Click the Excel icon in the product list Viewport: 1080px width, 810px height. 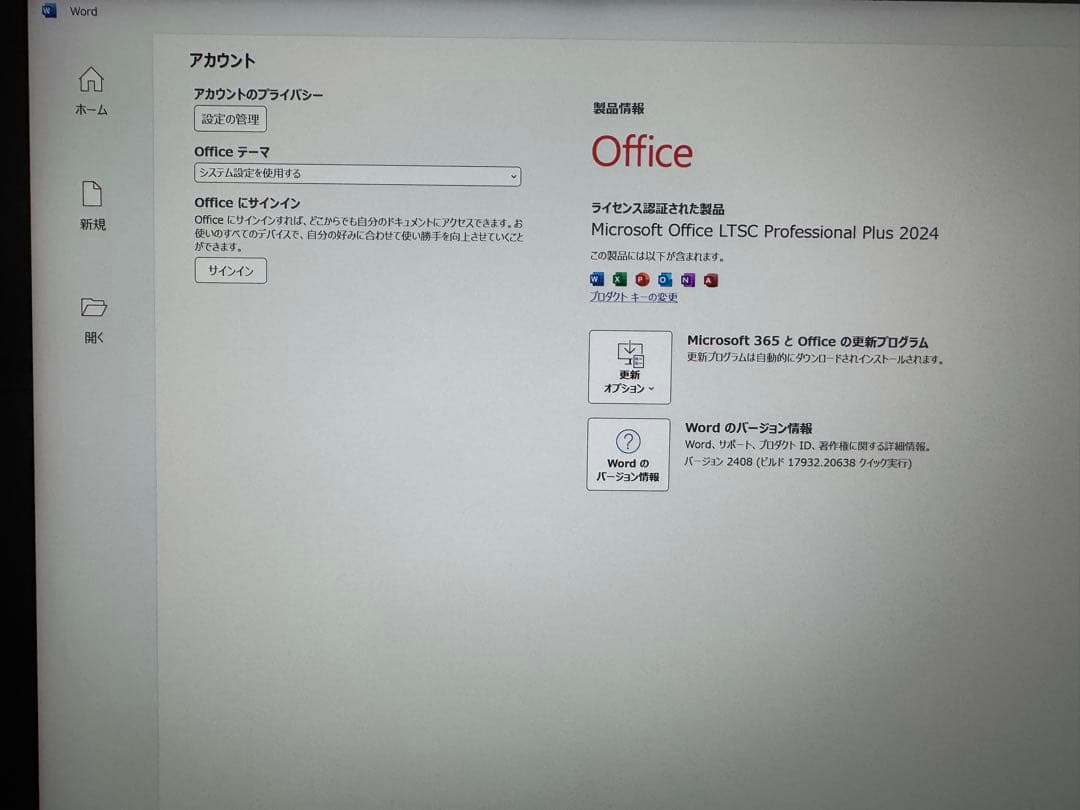click(619, 279)
